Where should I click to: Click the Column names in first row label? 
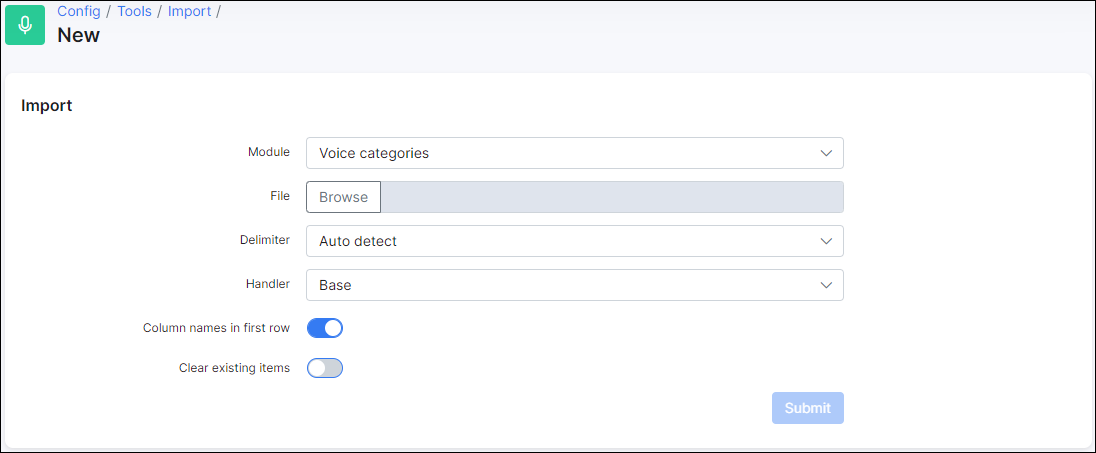coord(216,328)
